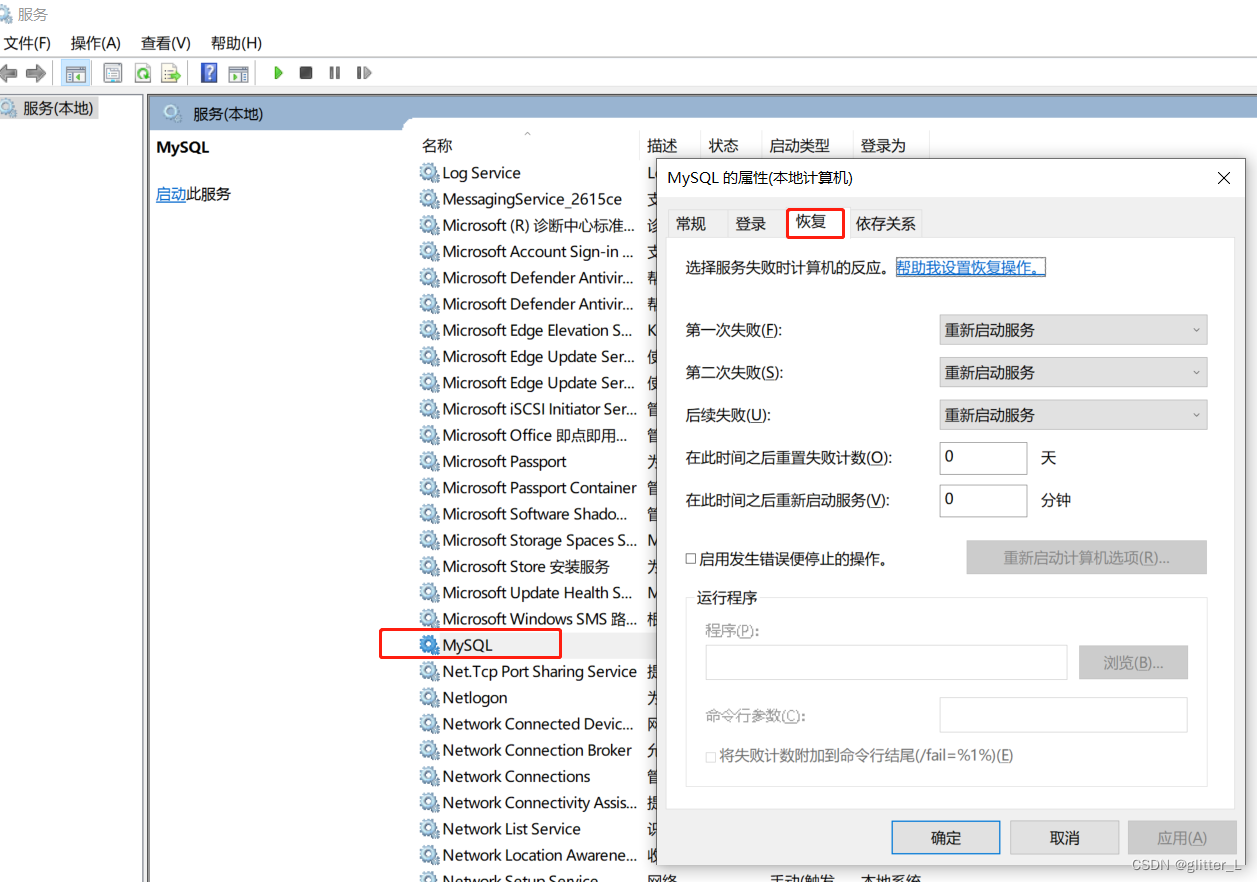Screen dimensions: 1257x882
Task: Click the 启动类型 column header
Action: pos(799,146)
